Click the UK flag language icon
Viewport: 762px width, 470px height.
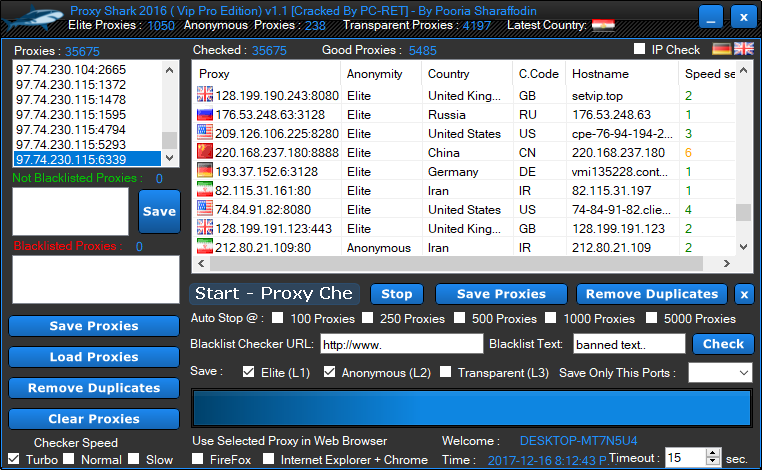click(744, 49)
